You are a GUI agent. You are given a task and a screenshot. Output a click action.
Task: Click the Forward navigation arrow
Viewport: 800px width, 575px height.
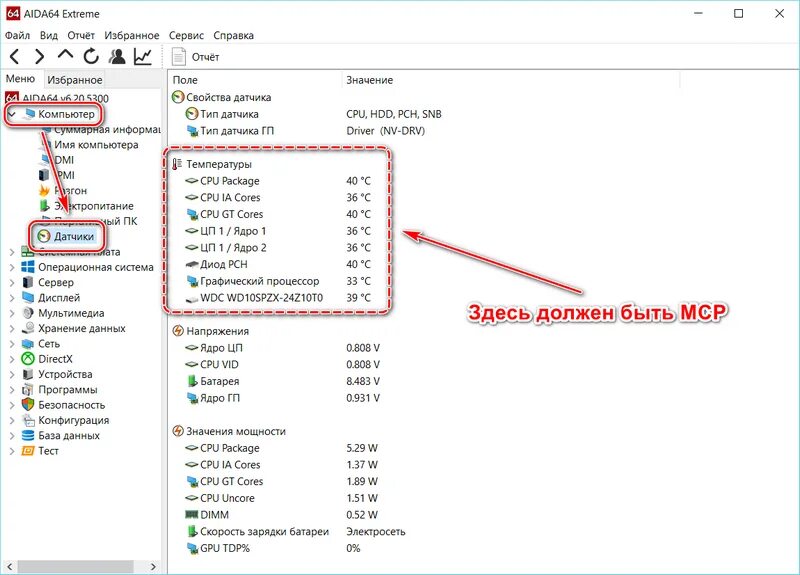(39, 56)
